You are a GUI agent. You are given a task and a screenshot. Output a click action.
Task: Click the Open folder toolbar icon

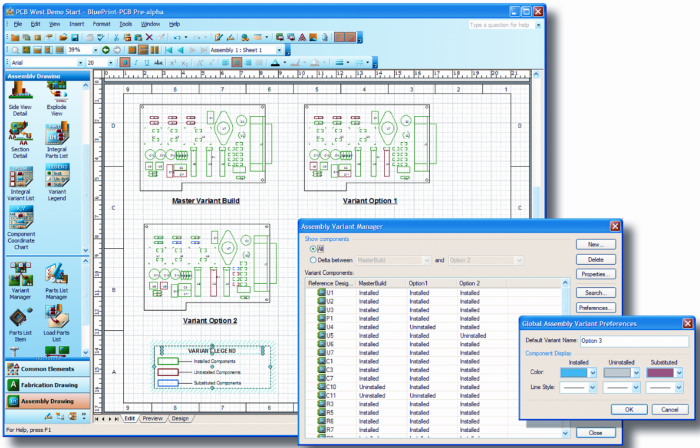[x=63, y=37]
